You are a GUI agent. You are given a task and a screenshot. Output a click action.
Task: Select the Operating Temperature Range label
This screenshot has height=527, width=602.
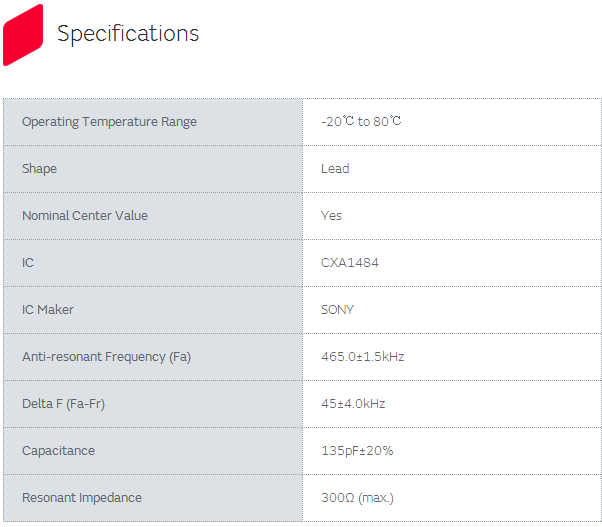109,122
